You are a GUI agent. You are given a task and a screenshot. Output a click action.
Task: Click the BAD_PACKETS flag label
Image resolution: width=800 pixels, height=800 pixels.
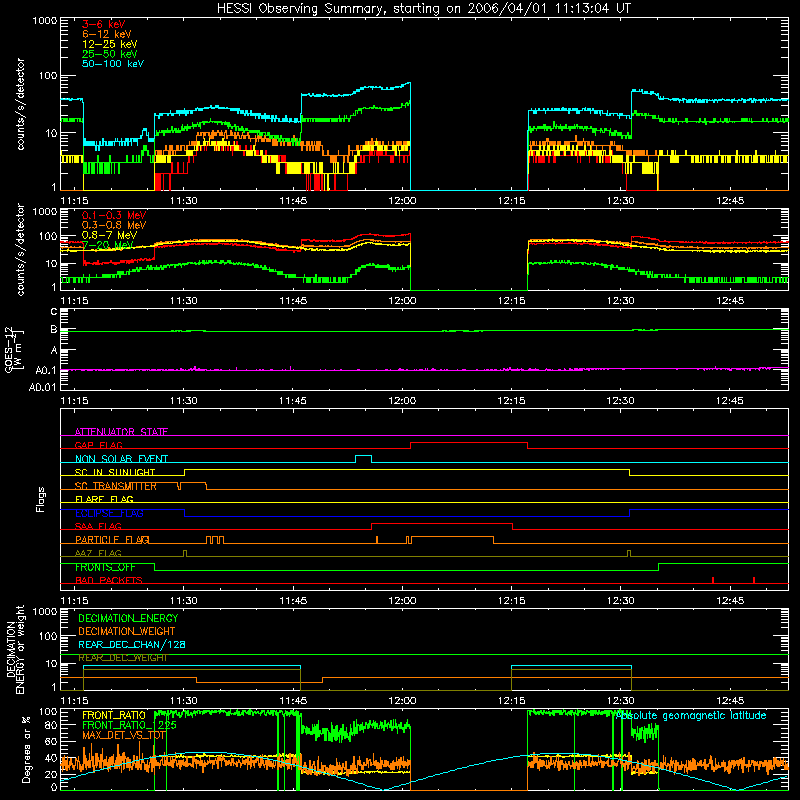point(109,580)
